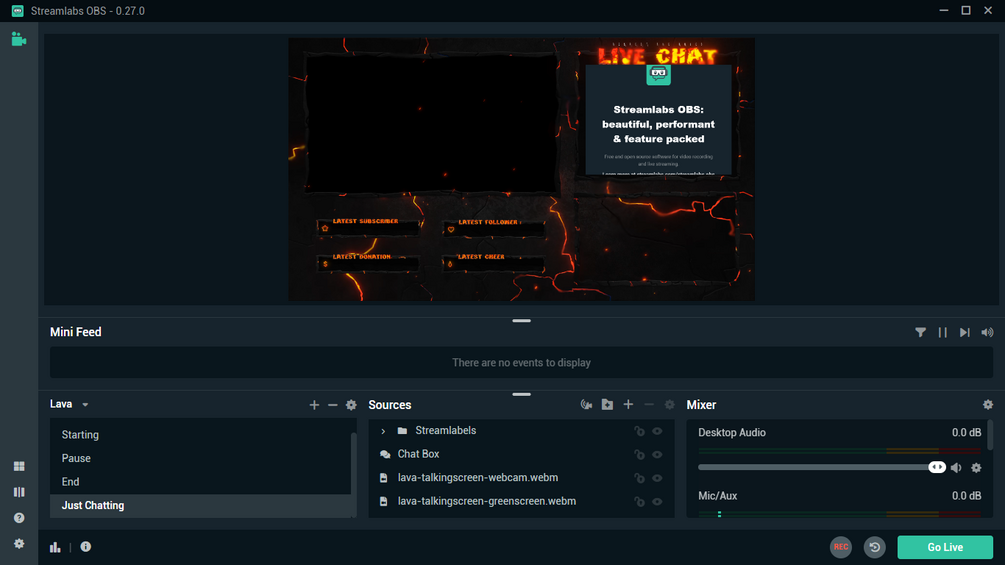Click the Desktop Audio level meter
Screen dimensions: 1005x565
click(840, 451)
